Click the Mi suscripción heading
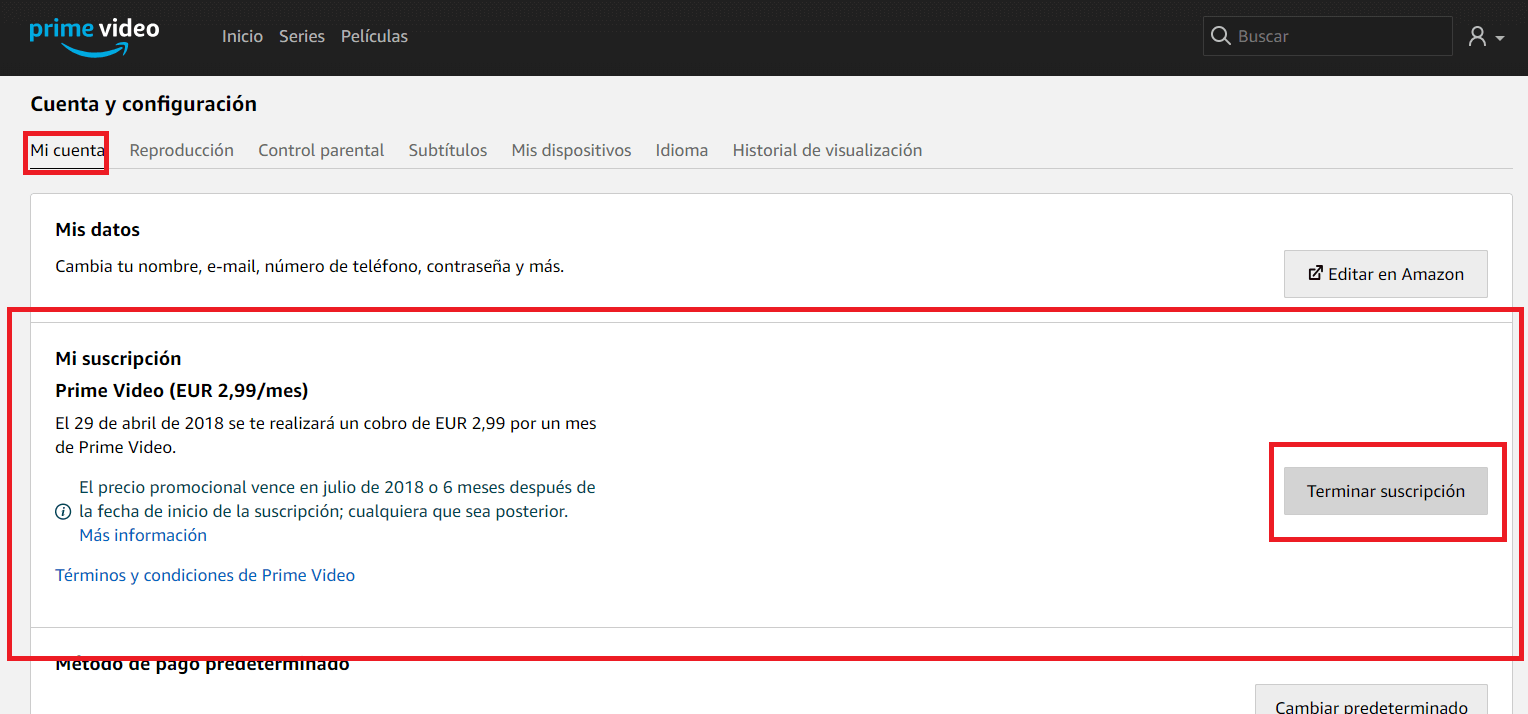 118,358
